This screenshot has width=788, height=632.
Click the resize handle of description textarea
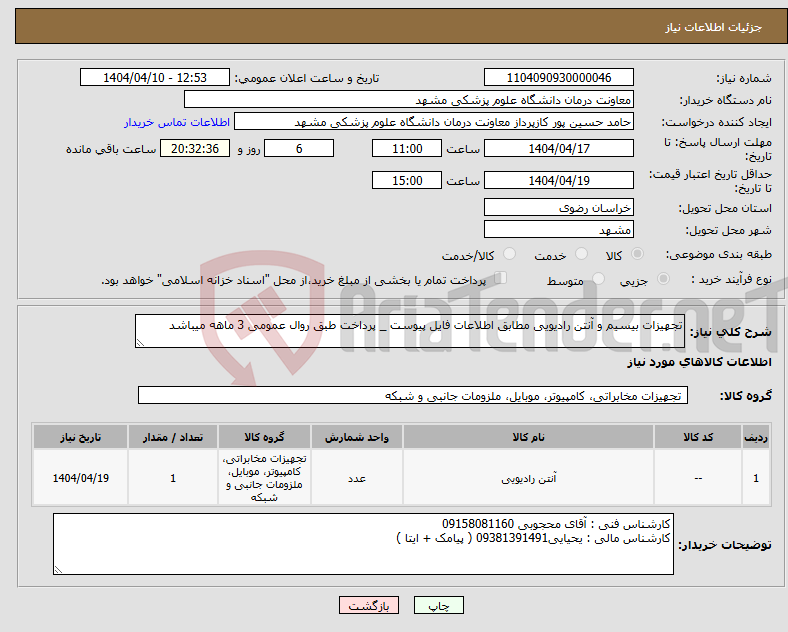click(140, 343)
